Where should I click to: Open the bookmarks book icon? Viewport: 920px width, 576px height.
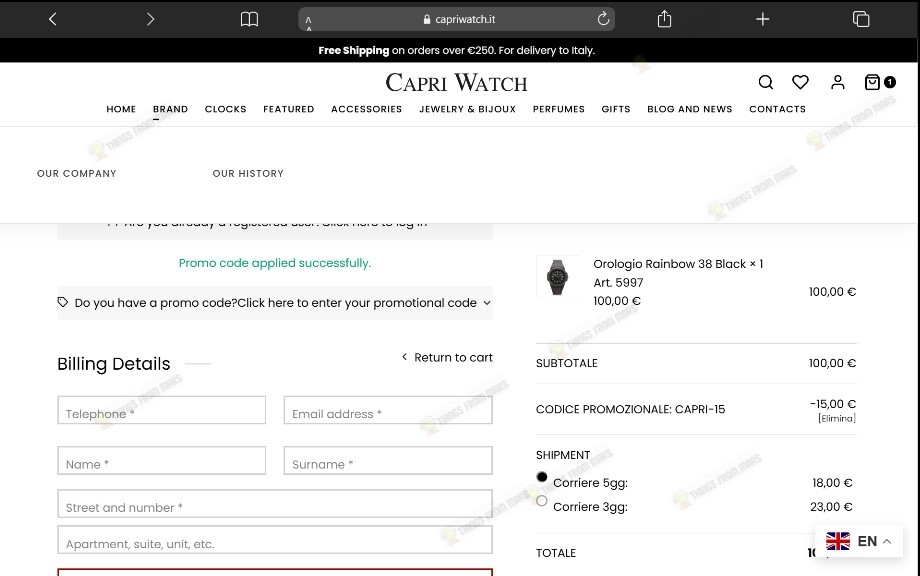(249, 19)
